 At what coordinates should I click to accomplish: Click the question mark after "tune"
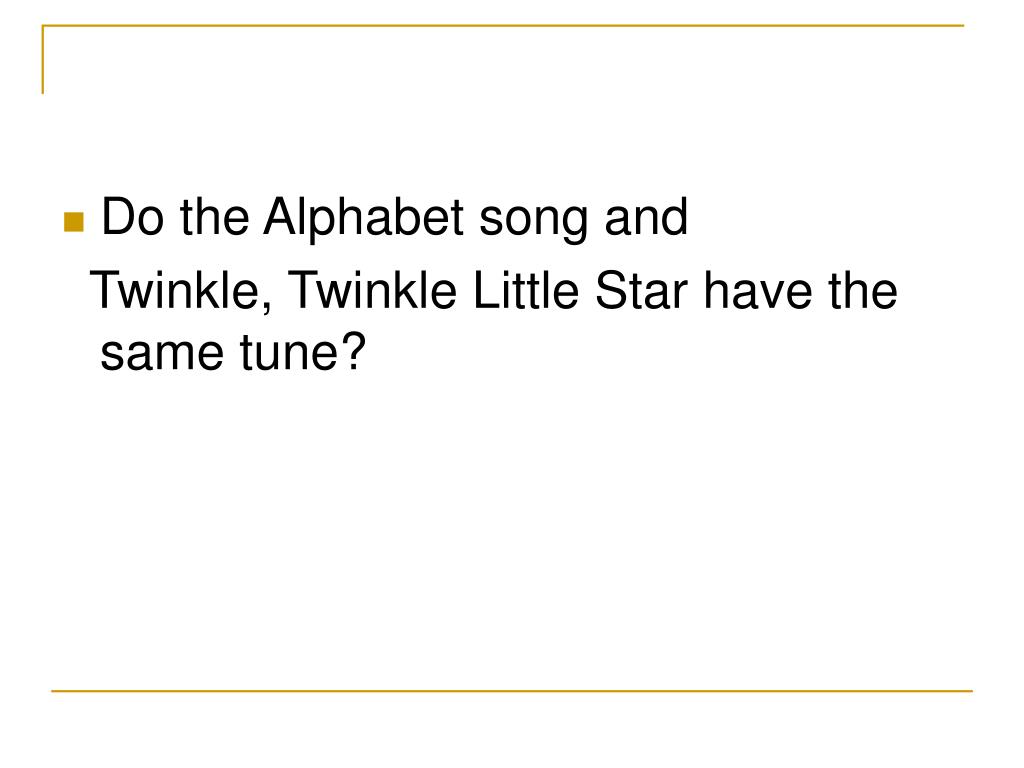(352, 350)
